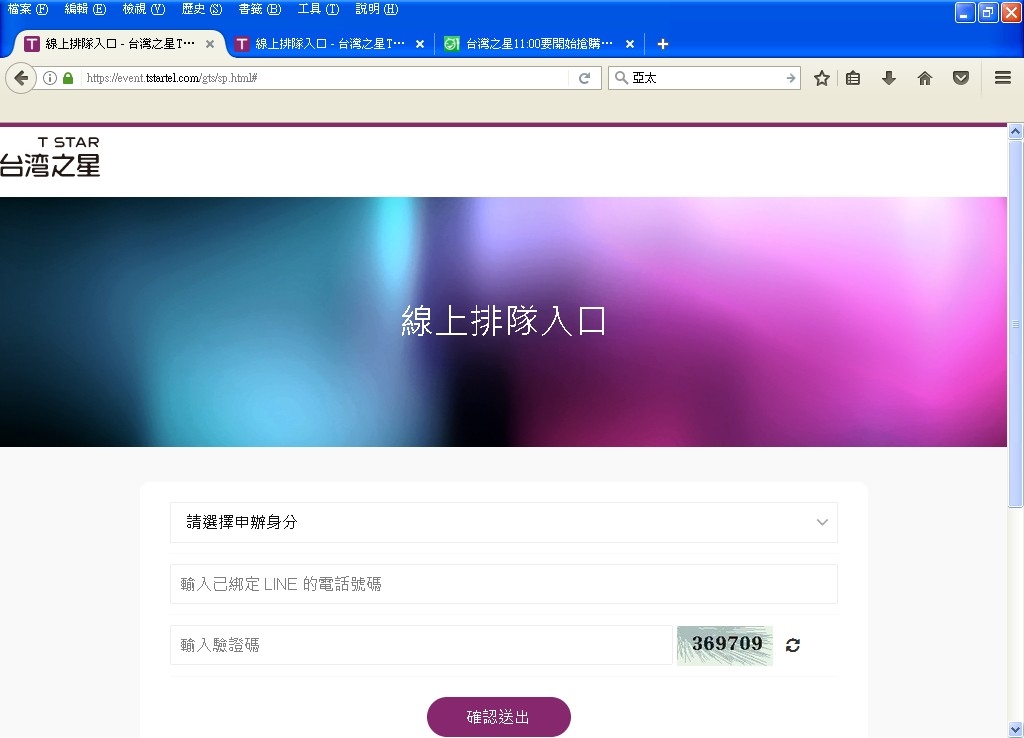Close the second 線上排隊入口 tab

tap(420, 44)
